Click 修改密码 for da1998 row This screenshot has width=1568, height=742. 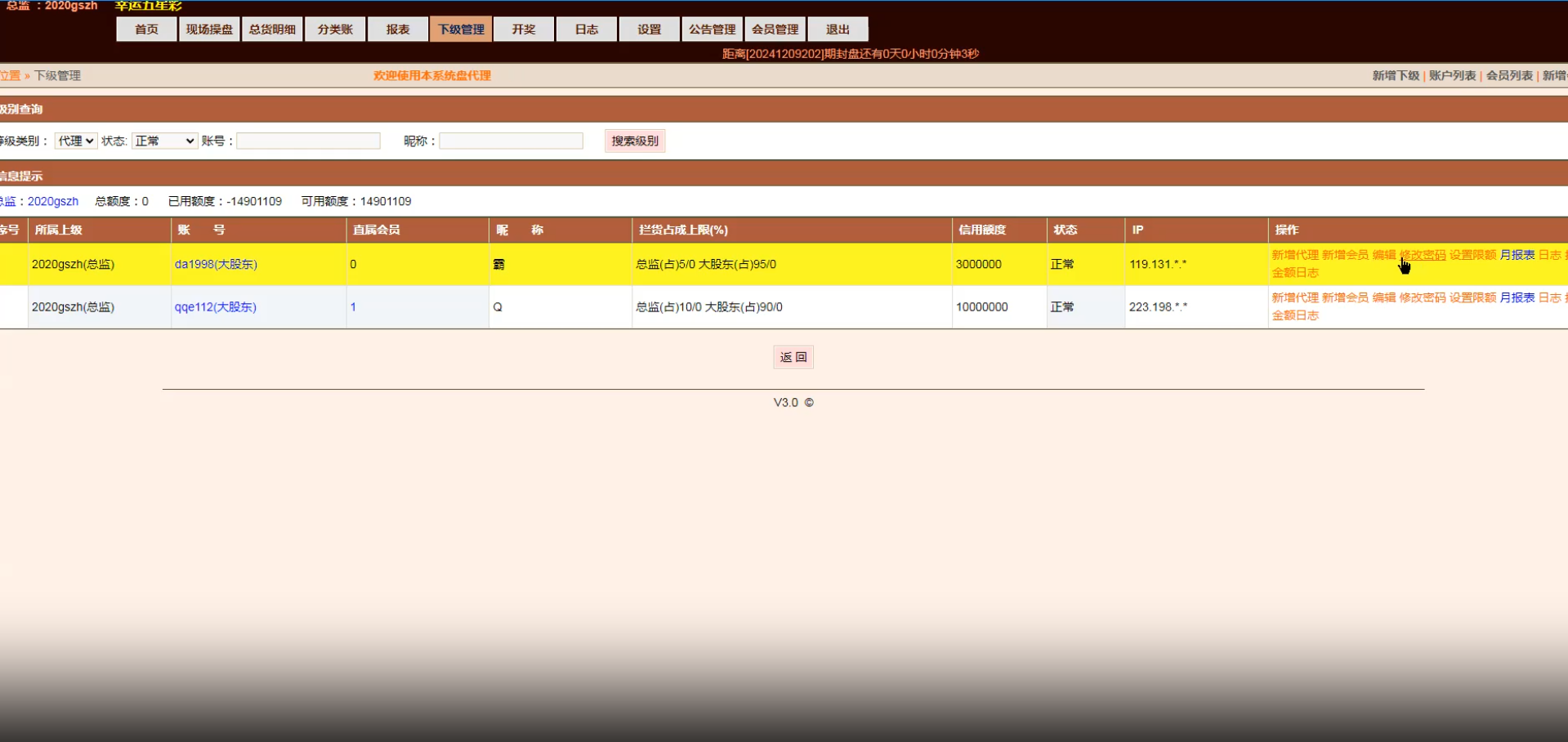point(1423,255)
